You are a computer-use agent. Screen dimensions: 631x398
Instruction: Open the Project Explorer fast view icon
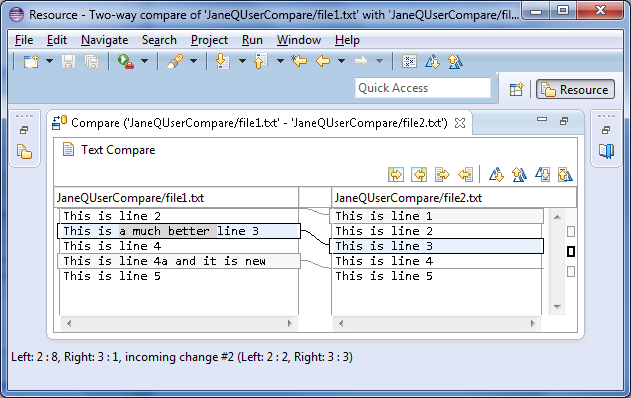coord(24,152)
